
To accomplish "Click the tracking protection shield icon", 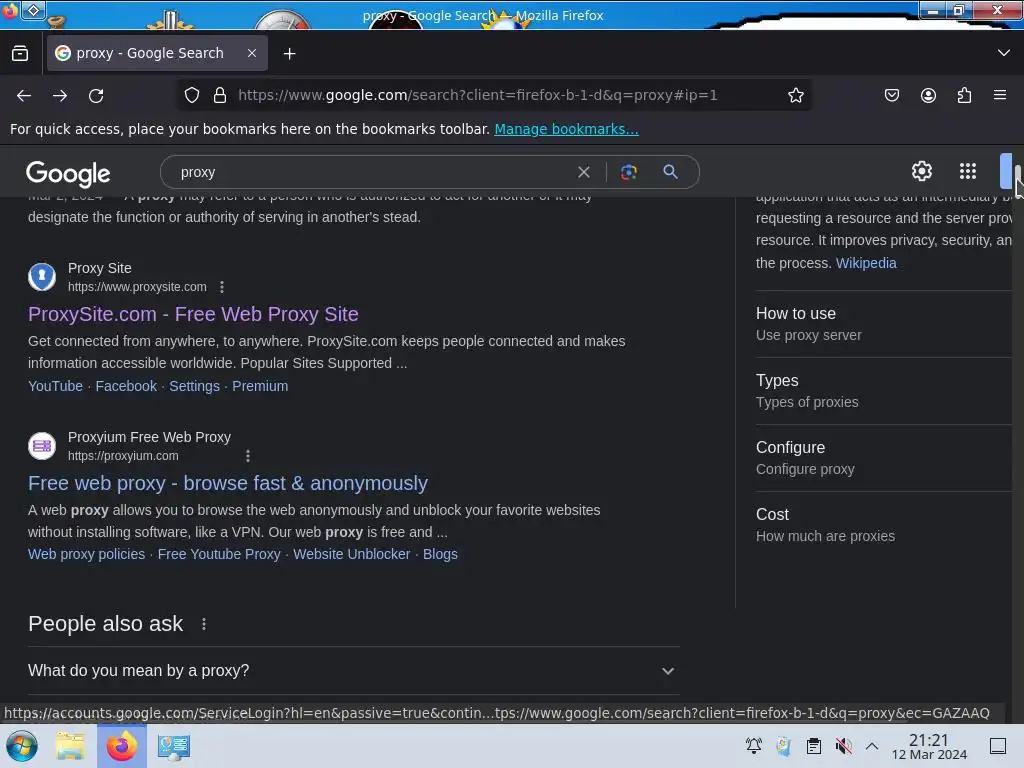I will tap(191, 95).
